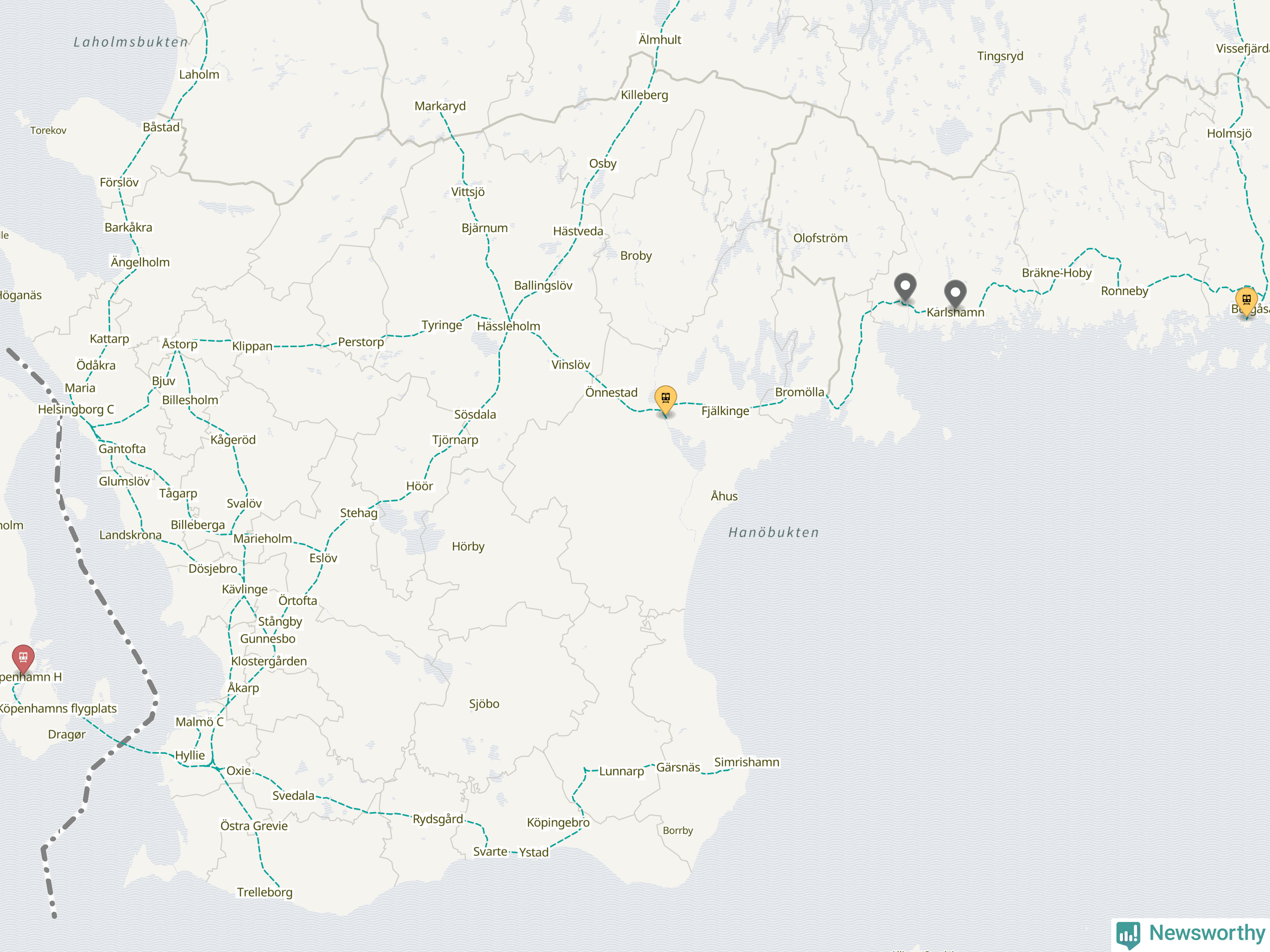Click the Laholm station label
The image size is (1270, 952).
199,74
